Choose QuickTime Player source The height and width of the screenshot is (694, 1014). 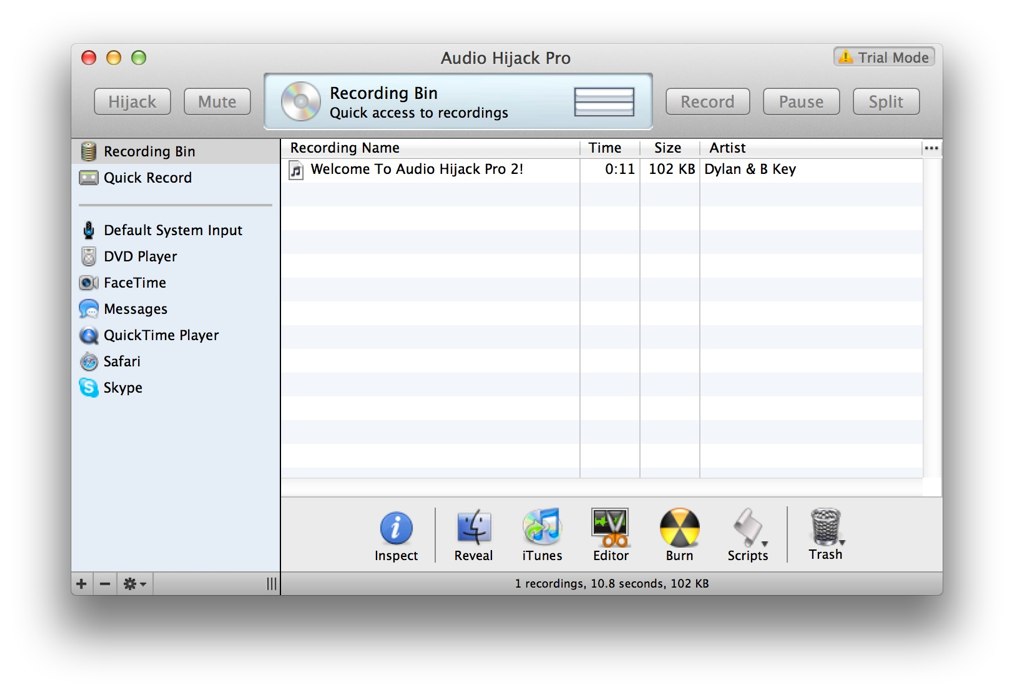[175, 335]
